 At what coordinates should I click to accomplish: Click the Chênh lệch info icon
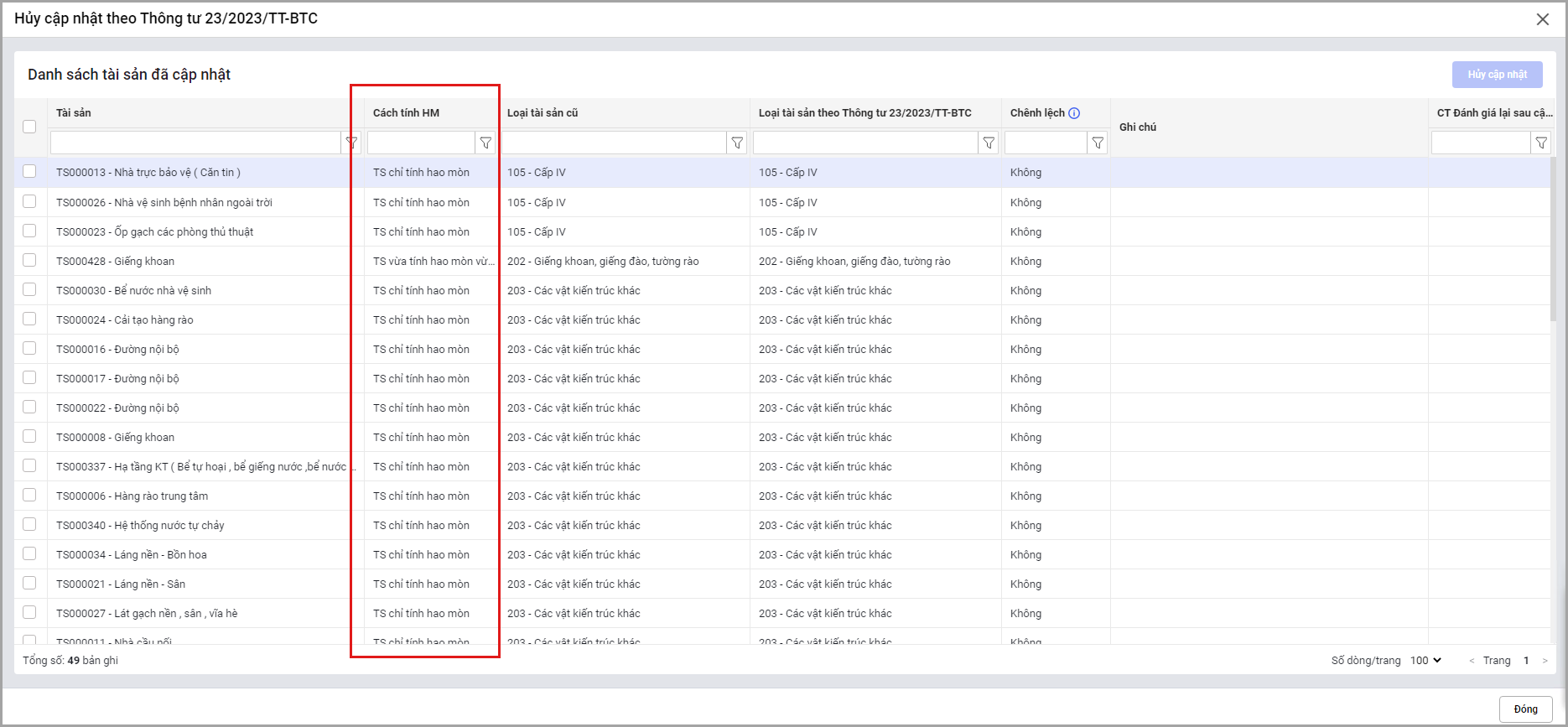pyautogui.click(x=1074, y=113)
